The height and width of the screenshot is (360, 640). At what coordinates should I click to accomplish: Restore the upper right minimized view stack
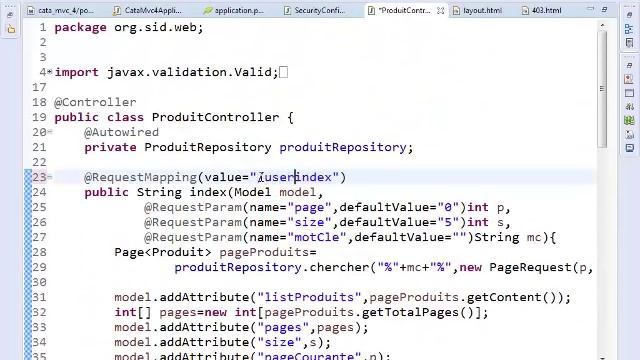(629, 14)
